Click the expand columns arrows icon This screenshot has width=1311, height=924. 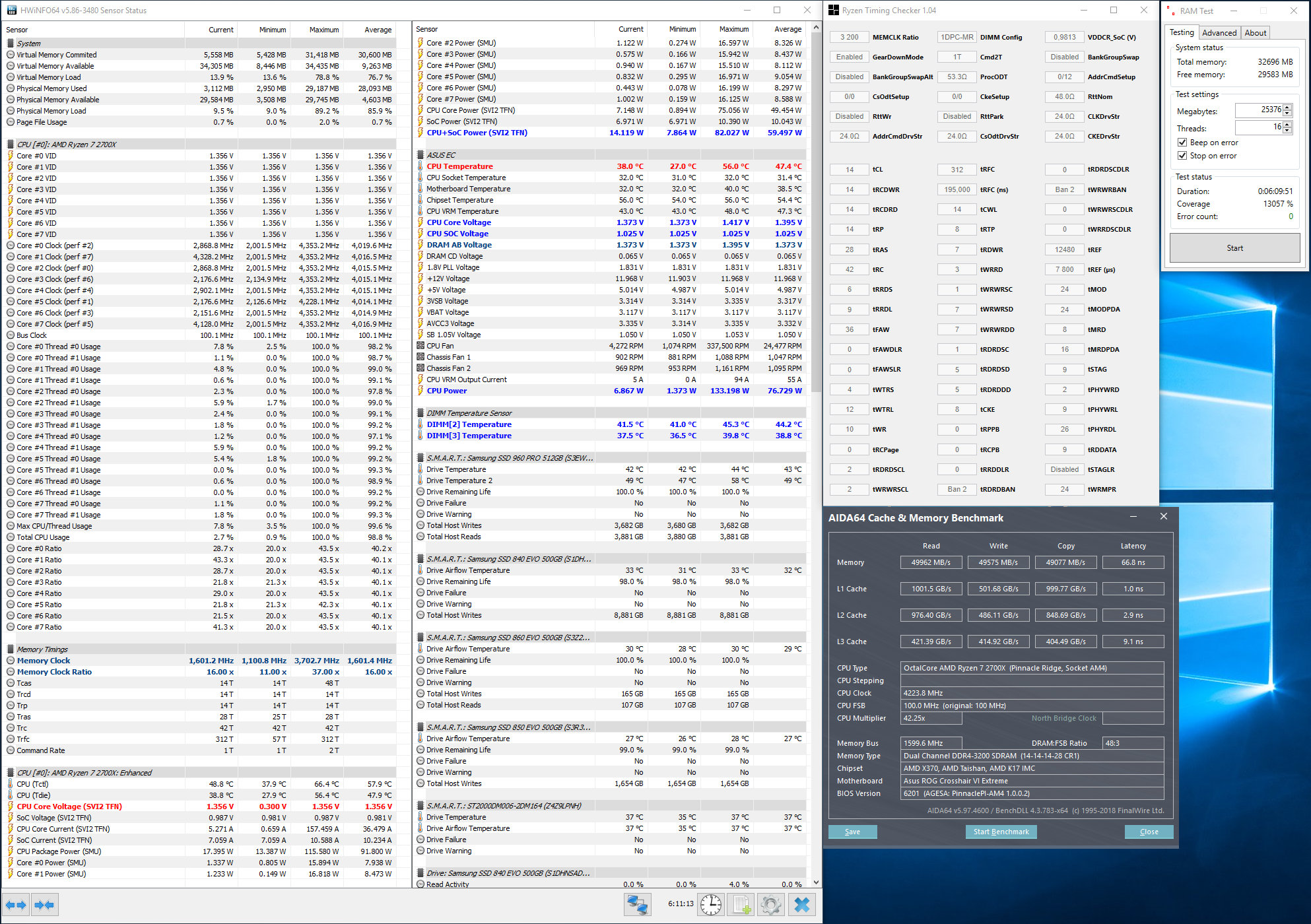[16, 905]
